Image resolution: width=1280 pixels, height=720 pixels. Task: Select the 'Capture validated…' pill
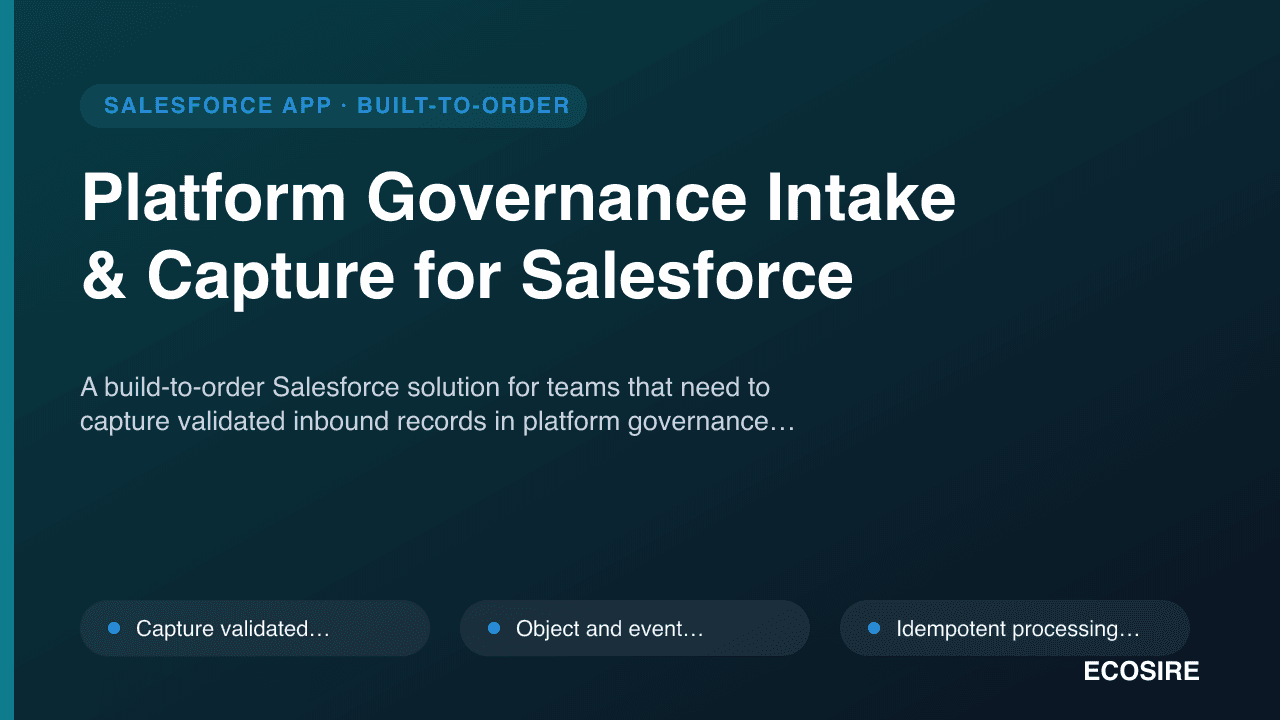255,628
